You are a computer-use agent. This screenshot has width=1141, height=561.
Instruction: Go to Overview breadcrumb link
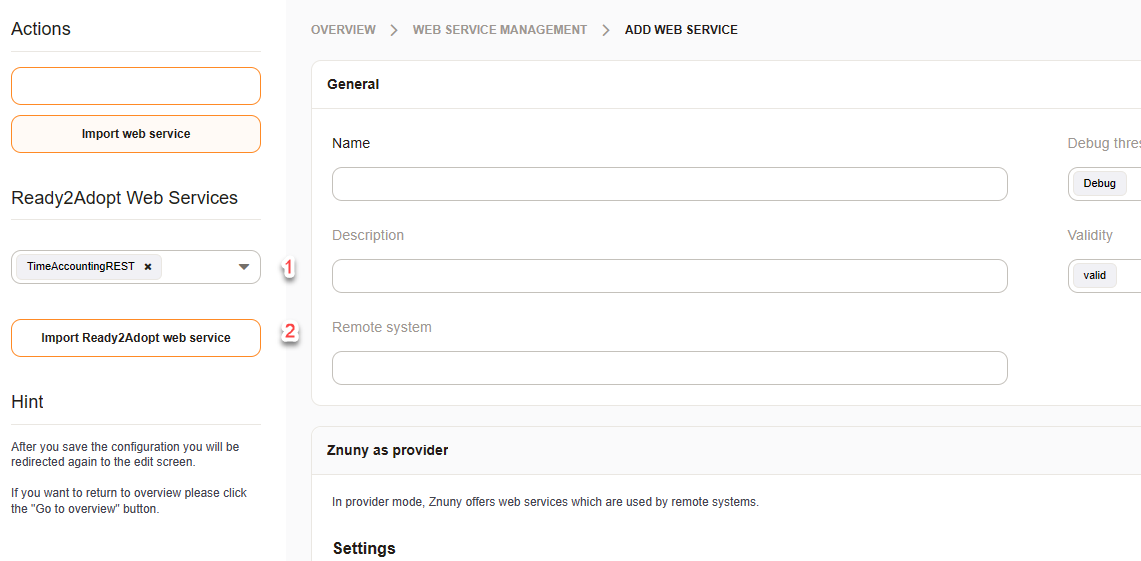(x=343, y=30)
